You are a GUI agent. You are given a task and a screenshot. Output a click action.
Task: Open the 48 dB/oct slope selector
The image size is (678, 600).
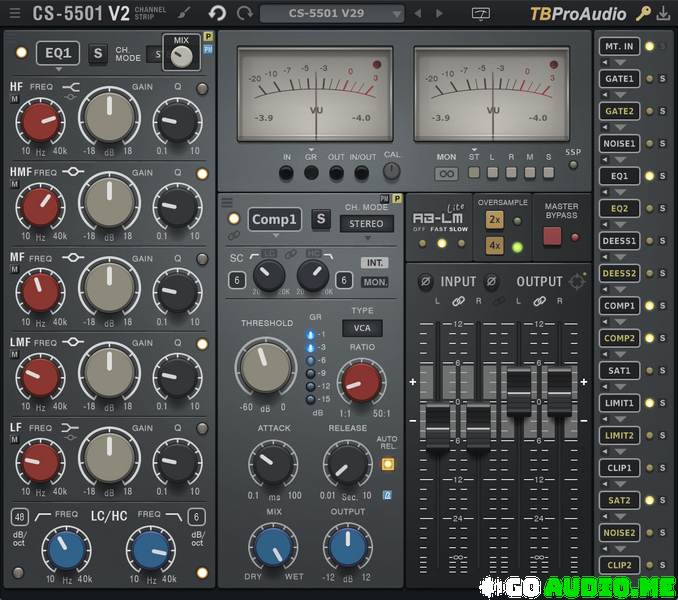click(19, 517)
